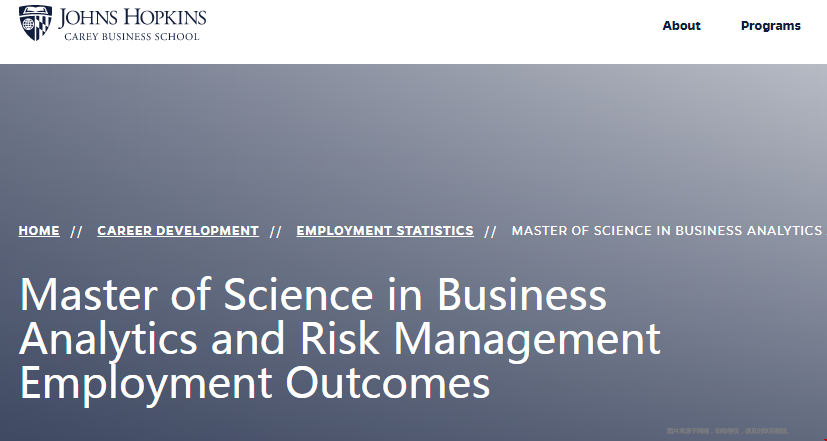Click the word 'Science' in the page title
The height and width of the screenshot is (441, 827).
[x=299, y=294]
